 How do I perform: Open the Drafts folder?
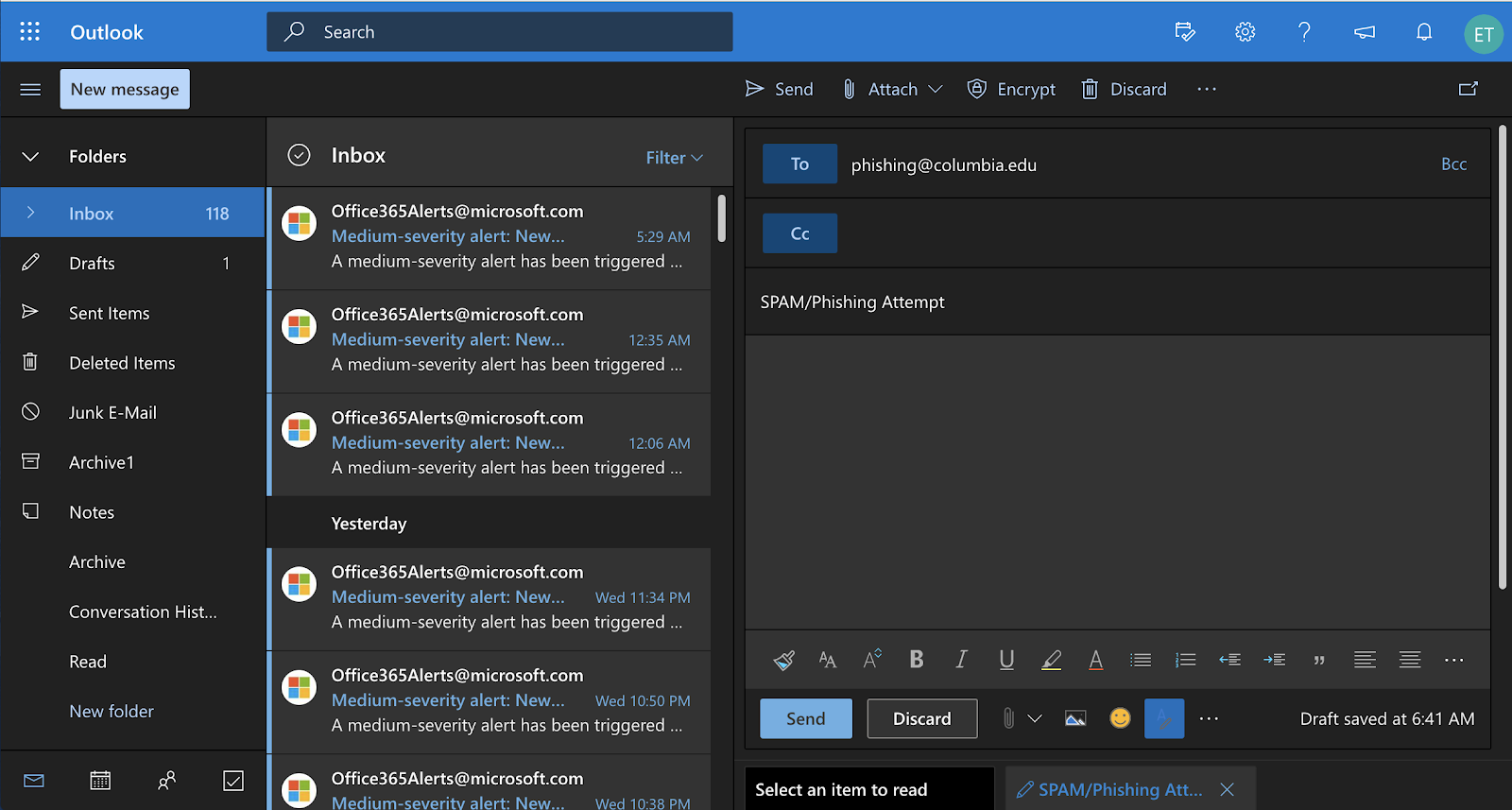[x=132, y=263]
